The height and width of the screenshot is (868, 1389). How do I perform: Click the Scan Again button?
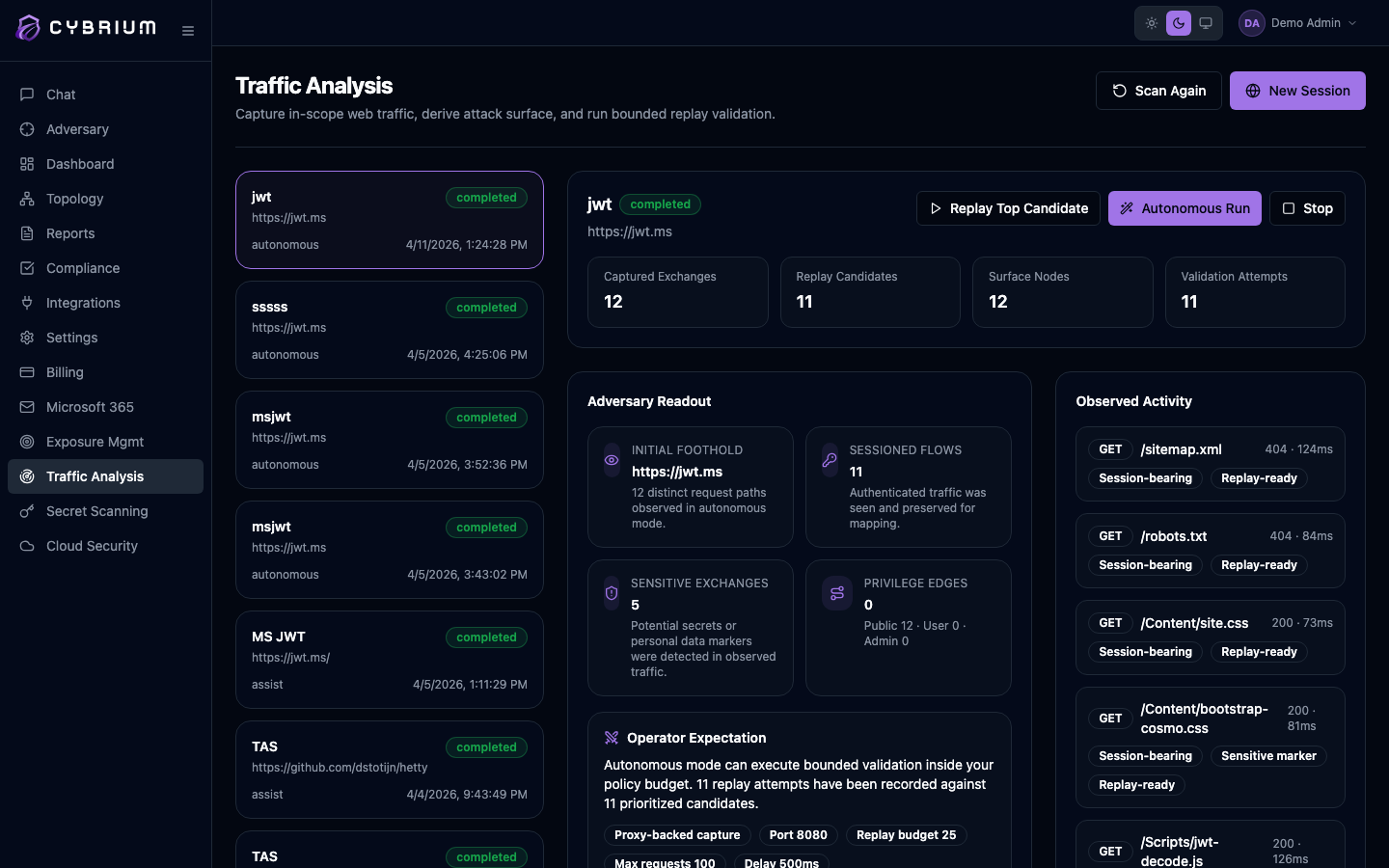[x=1158, y=91]
